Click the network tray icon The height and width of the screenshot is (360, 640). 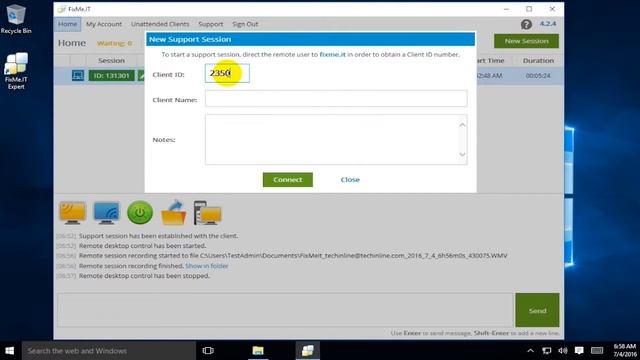pos(547,351)
